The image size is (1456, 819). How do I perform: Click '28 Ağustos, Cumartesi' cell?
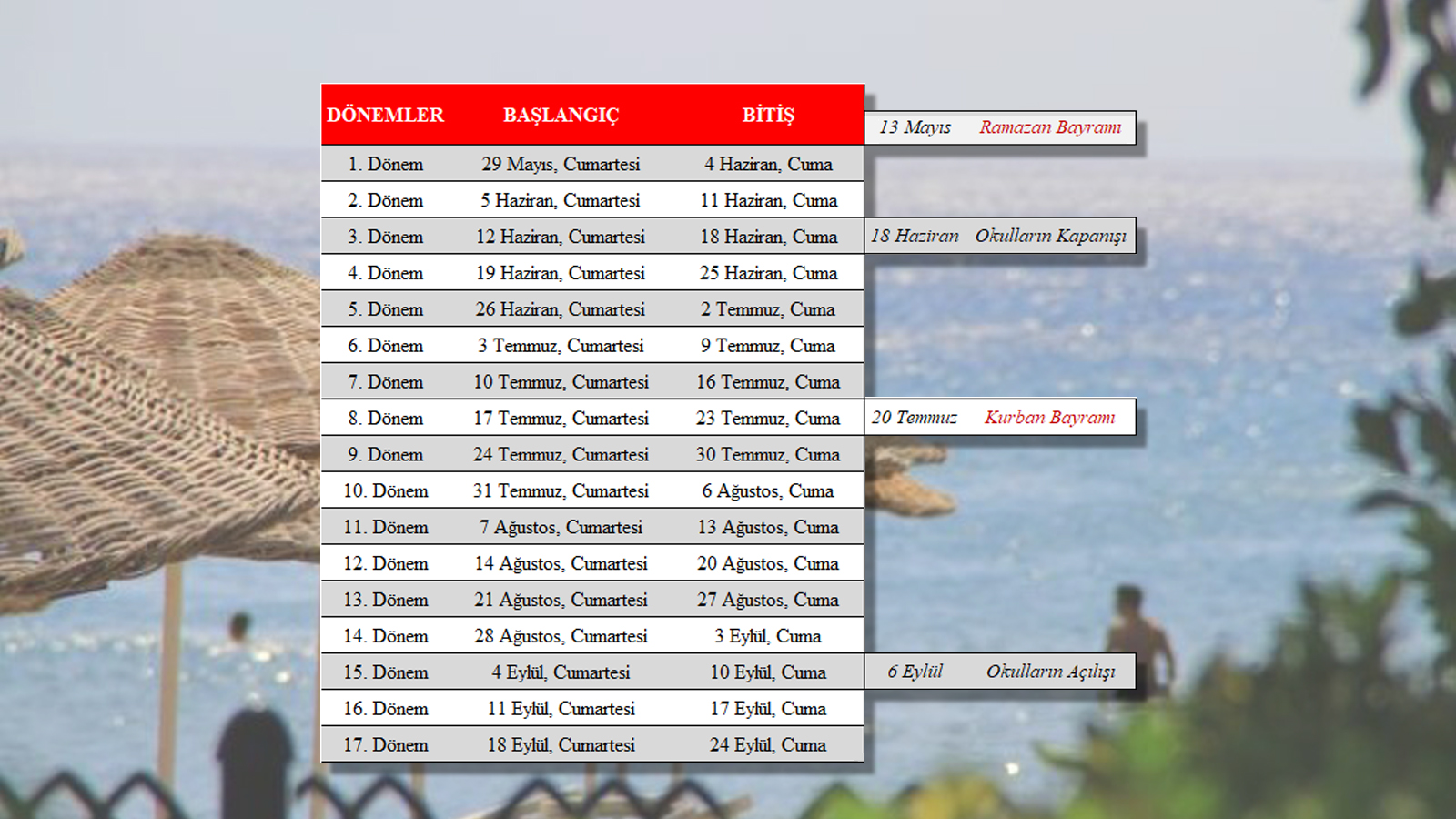(561, 637)
